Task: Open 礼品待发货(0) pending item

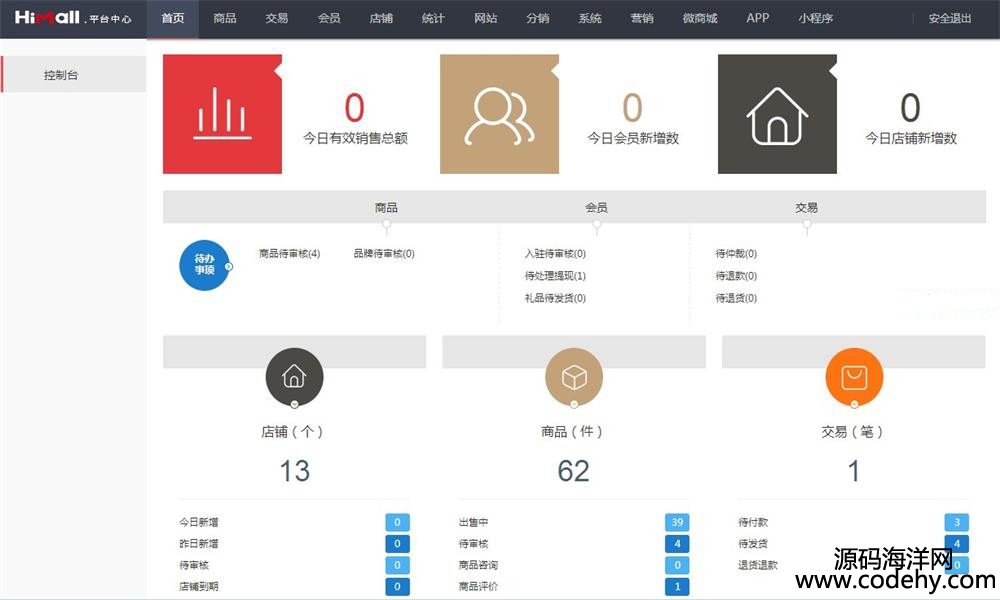Action: click(555, 298)
